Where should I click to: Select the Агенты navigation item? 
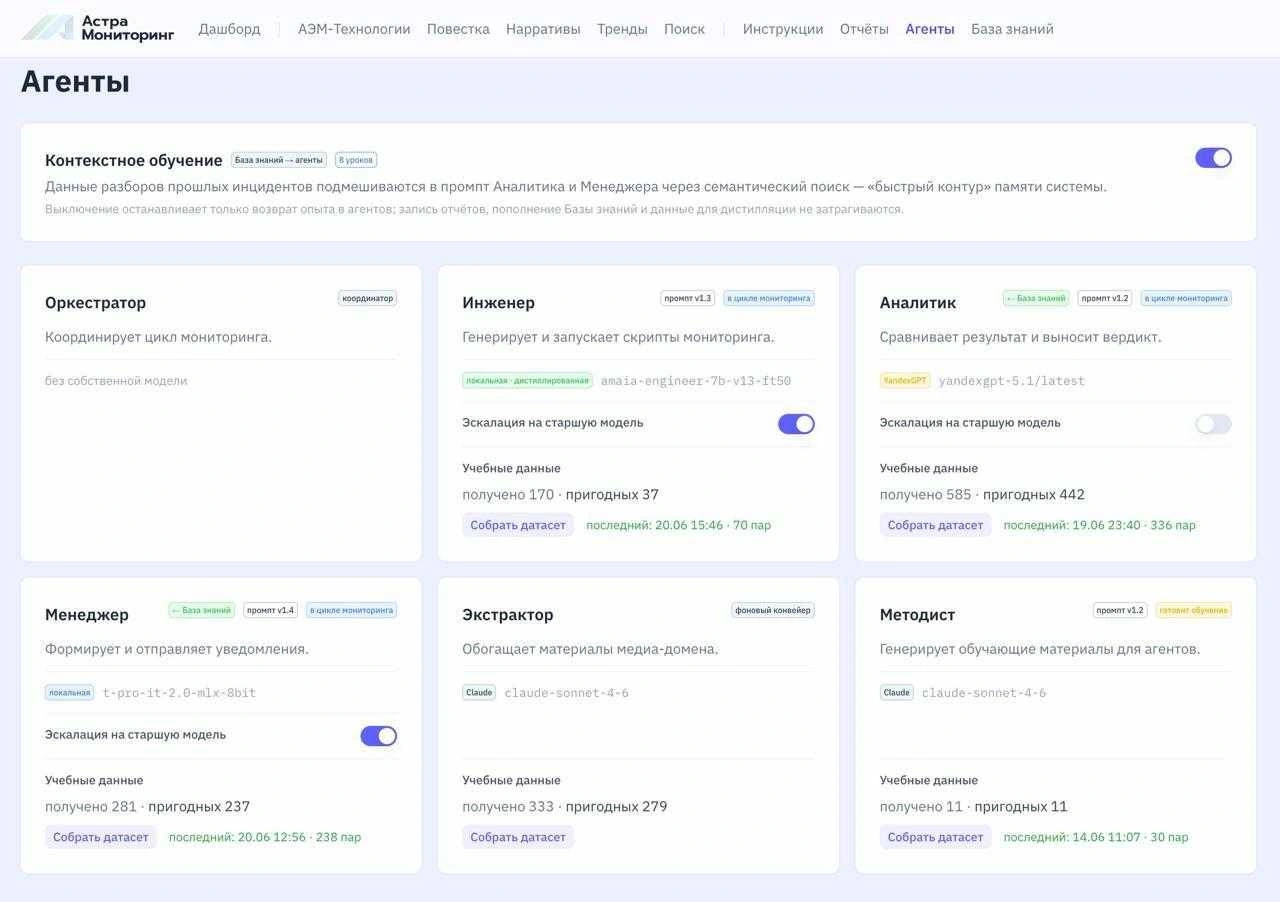pos(930,29)
